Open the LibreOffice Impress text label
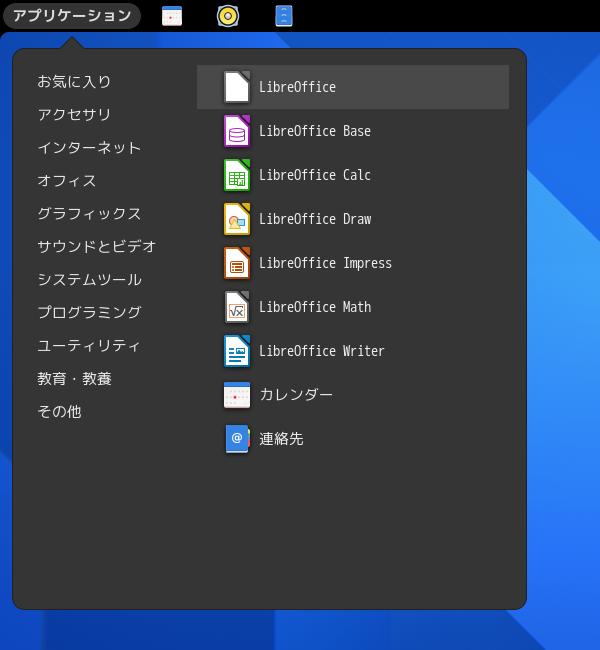600x650 pixels. pyautogui.click(x=326, y=263)
